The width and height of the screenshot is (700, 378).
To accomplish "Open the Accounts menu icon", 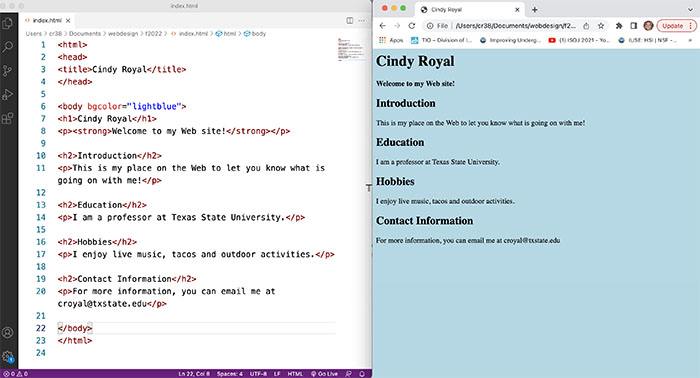I will (8, 332).
